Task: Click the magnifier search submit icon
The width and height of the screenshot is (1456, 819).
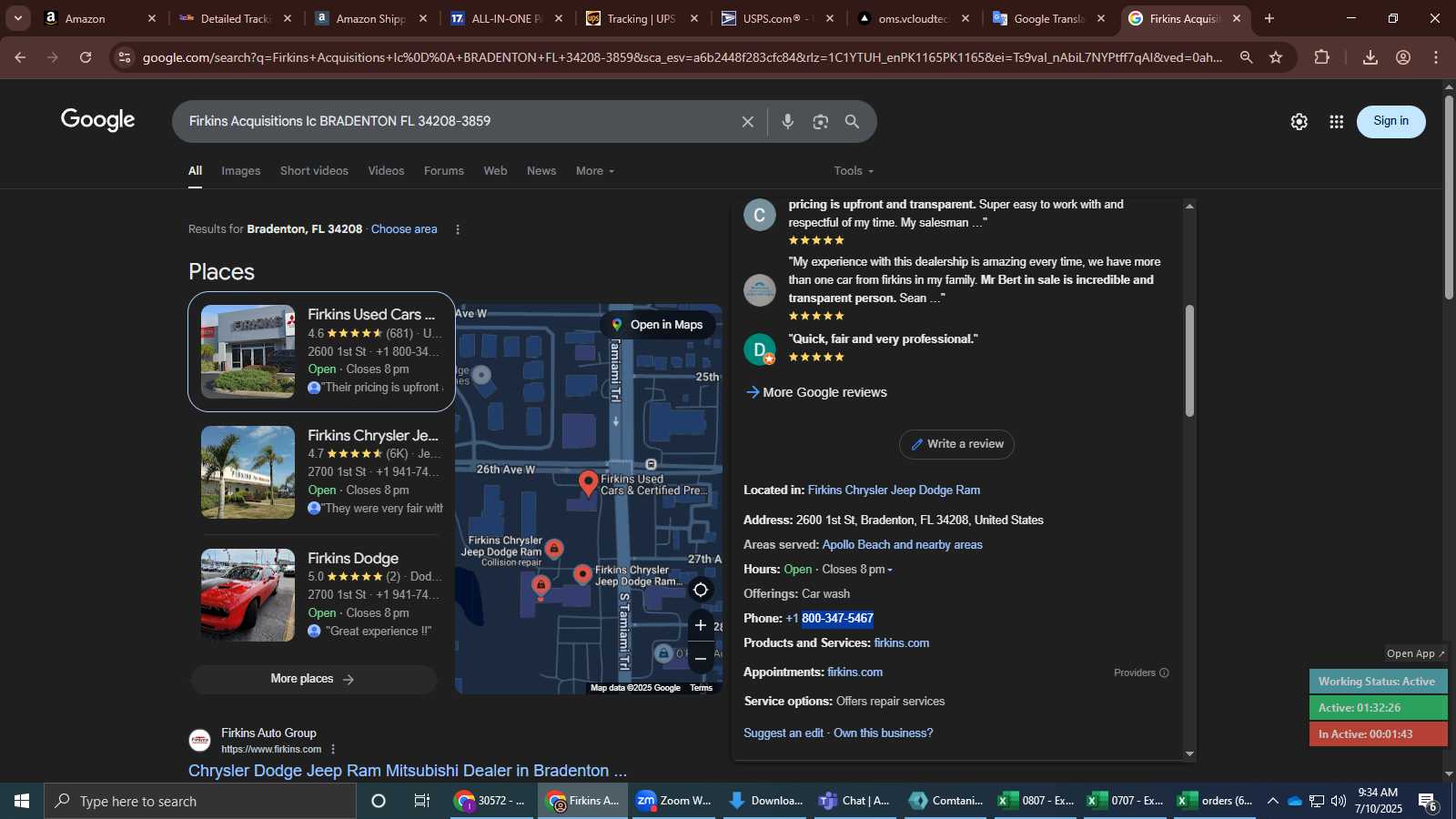Action: pos(853,122)
